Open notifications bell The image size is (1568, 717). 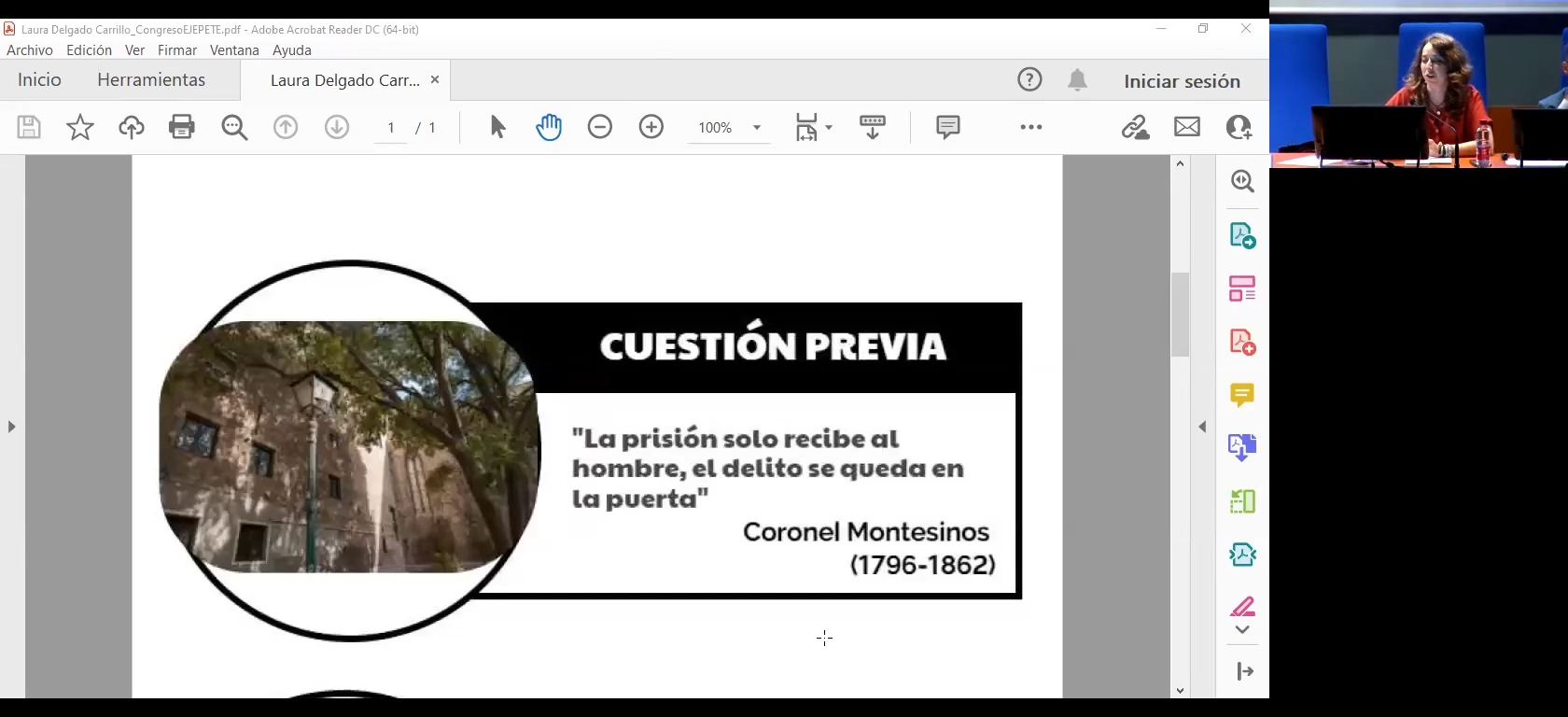1078,80
